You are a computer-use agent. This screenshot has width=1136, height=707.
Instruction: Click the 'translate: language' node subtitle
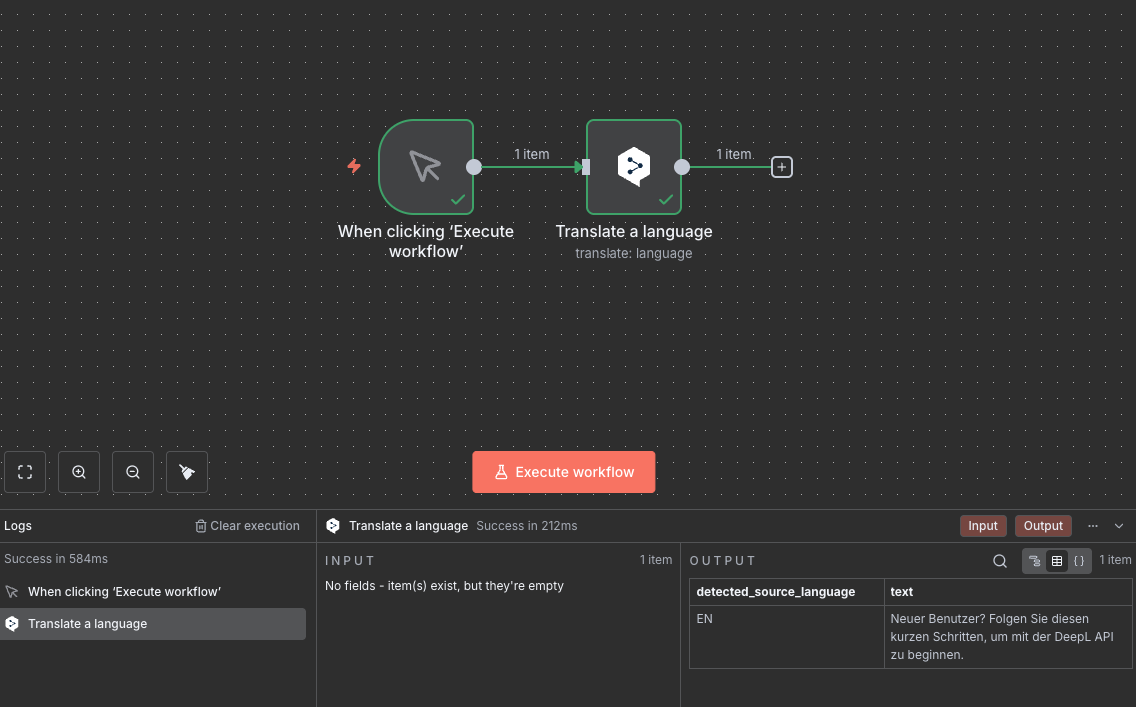tap(634, 254)
